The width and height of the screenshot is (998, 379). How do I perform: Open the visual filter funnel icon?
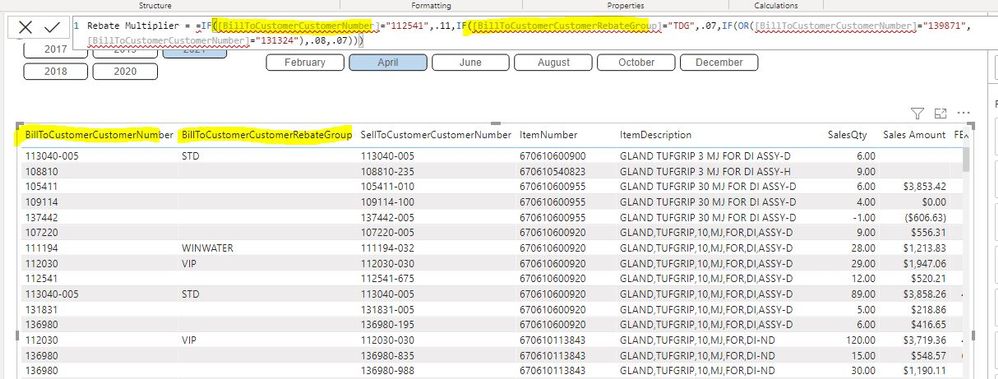(x=917, y=113)
